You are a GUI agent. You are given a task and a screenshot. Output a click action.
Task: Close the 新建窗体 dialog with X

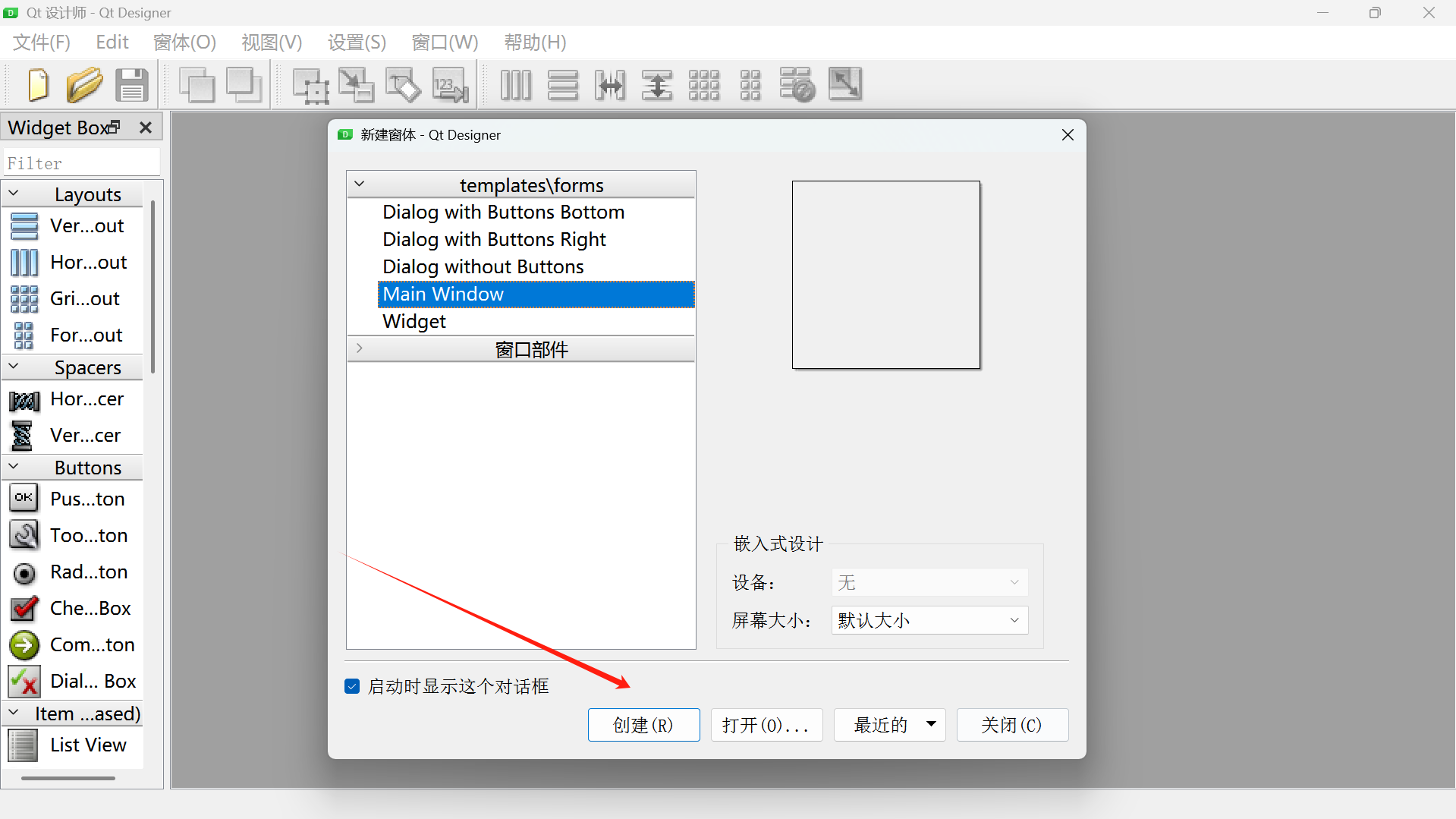pyautogui.click(x=1068, y=134)
